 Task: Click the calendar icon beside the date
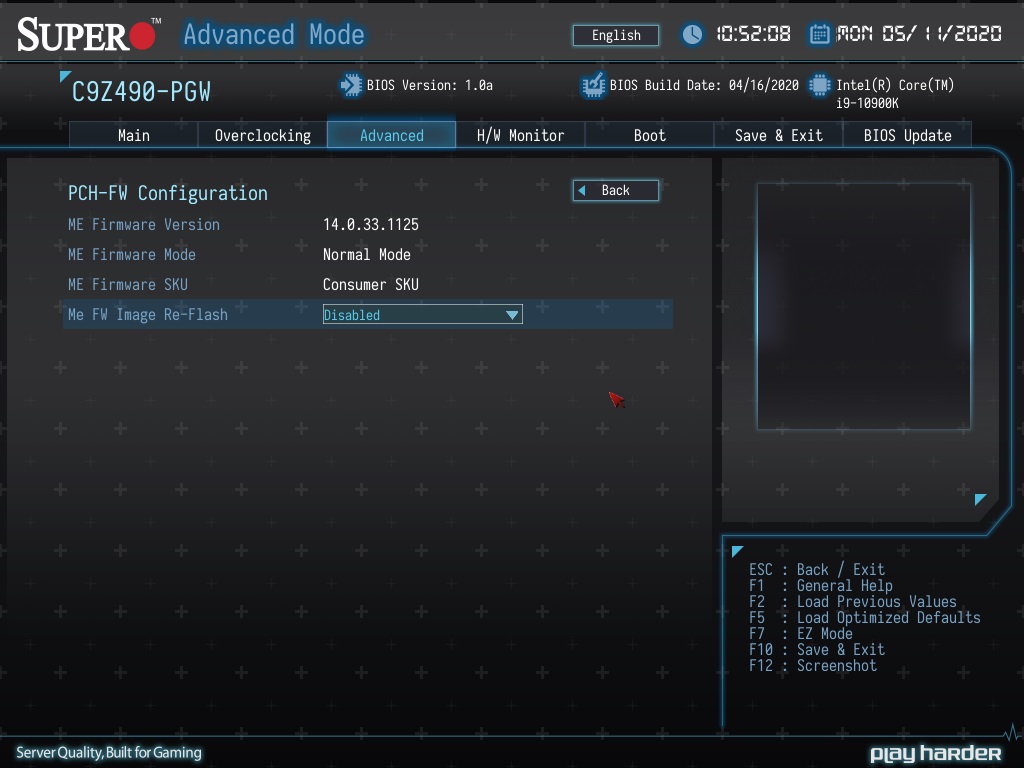coord(819,34)
